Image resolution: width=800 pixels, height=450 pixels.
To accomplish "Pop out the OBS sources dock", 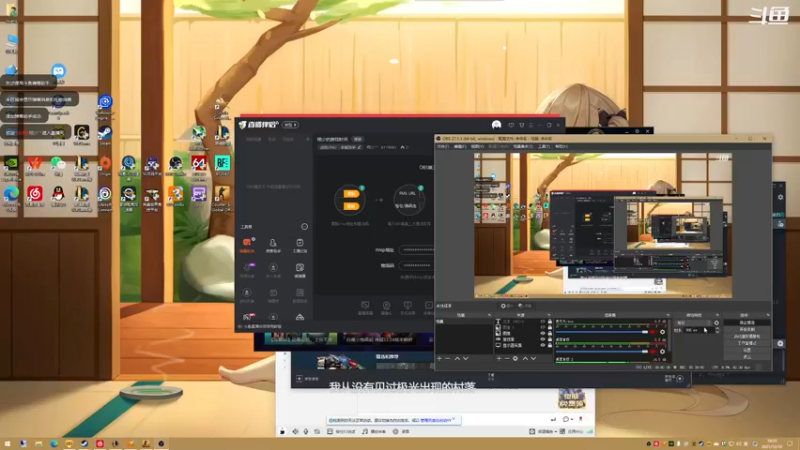I will 548,315.
